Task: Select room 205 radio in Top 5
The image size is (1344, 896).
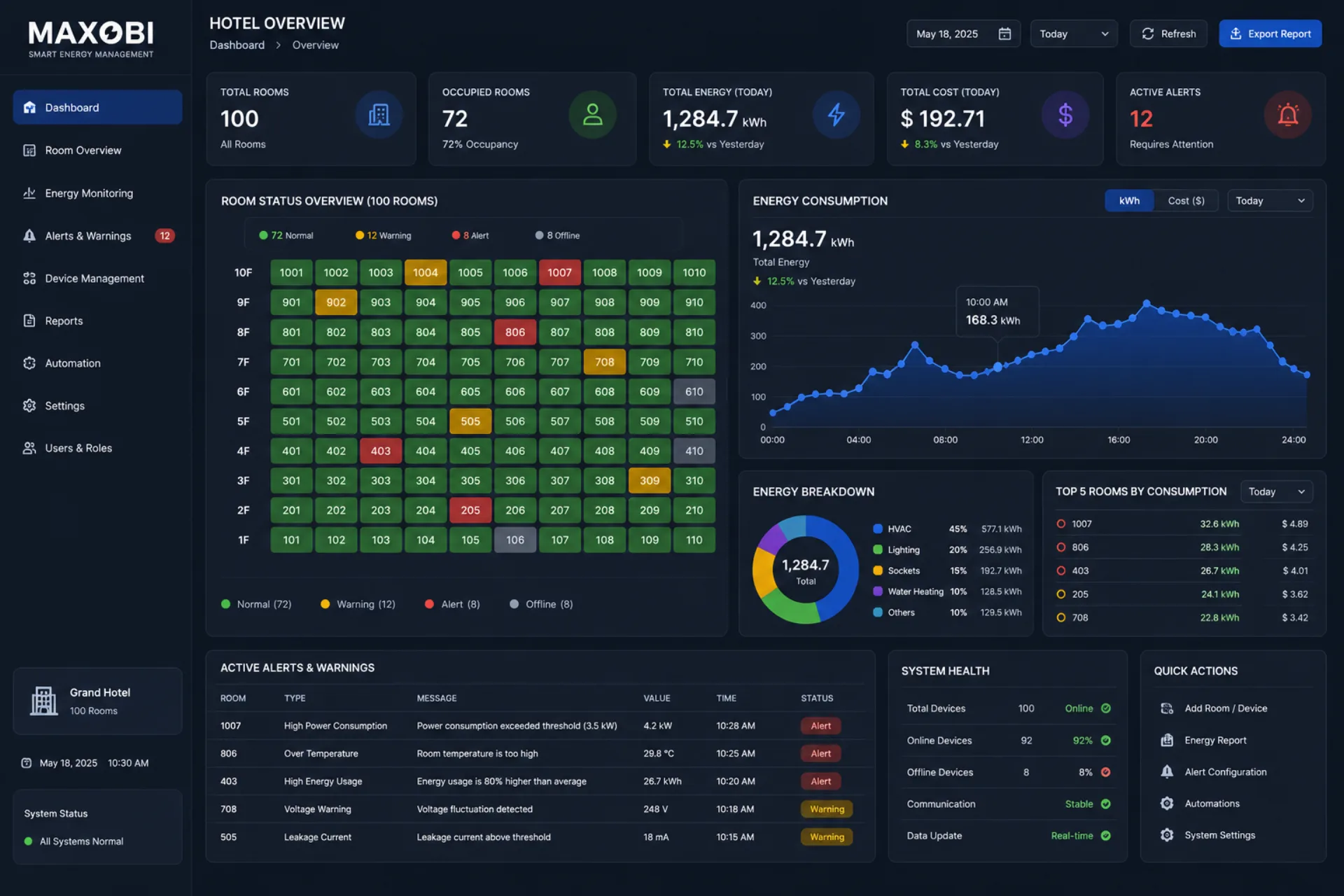Action: coord(1061,594)
